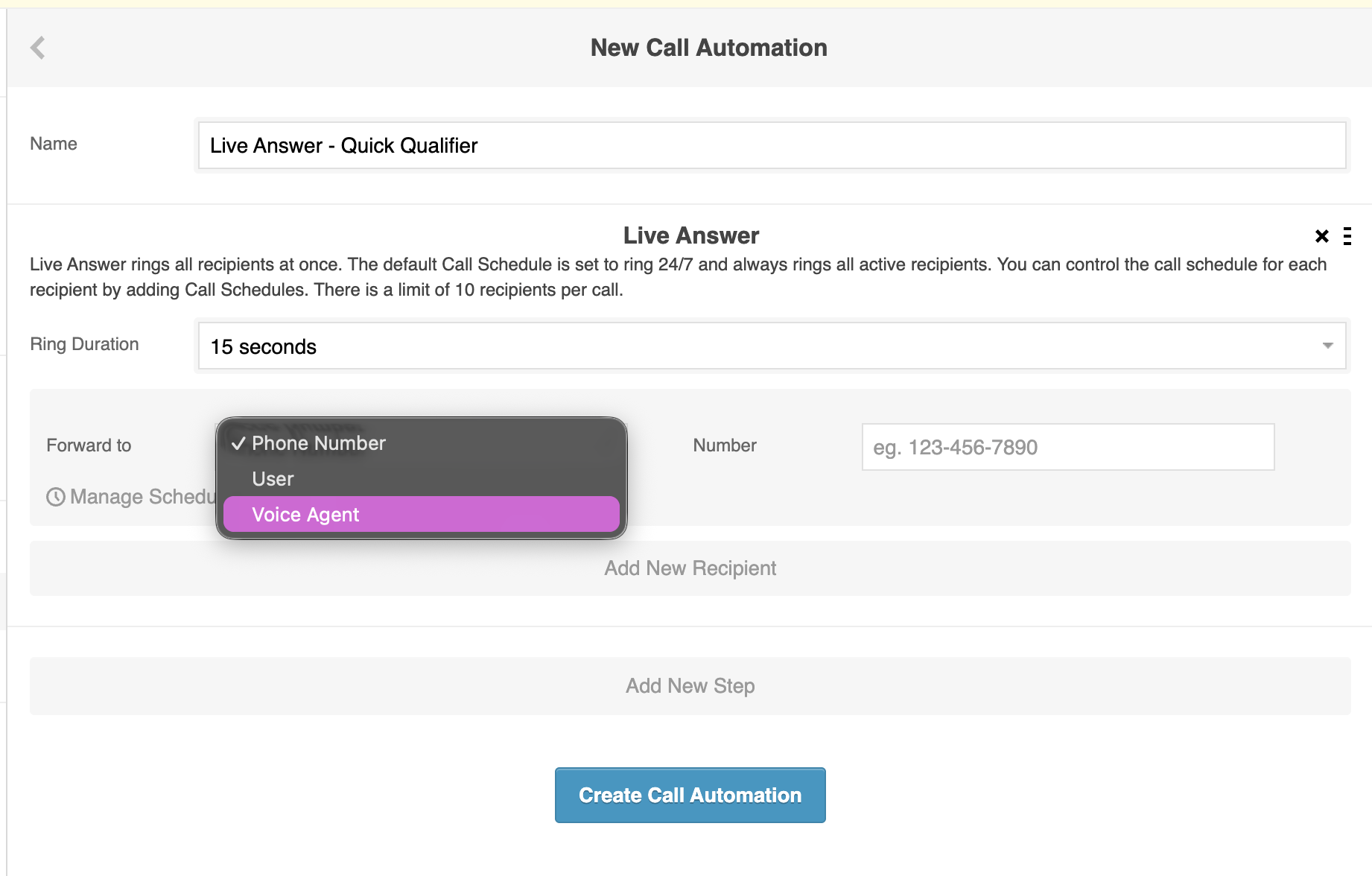1372x876 pixels.
Task: Click the checkmark beside Phone Number
Action: [x=238, y=444]
